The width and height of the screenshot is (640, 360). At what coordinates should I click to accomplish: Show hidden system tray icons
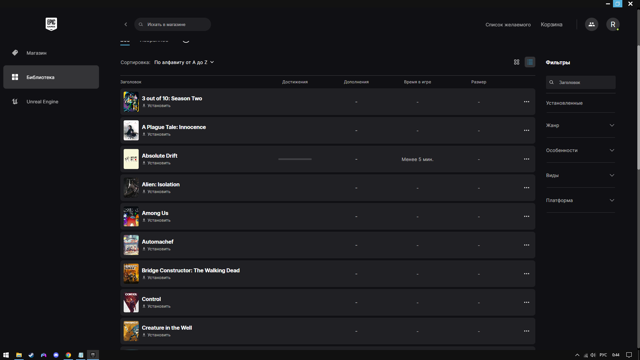point(577,355)
